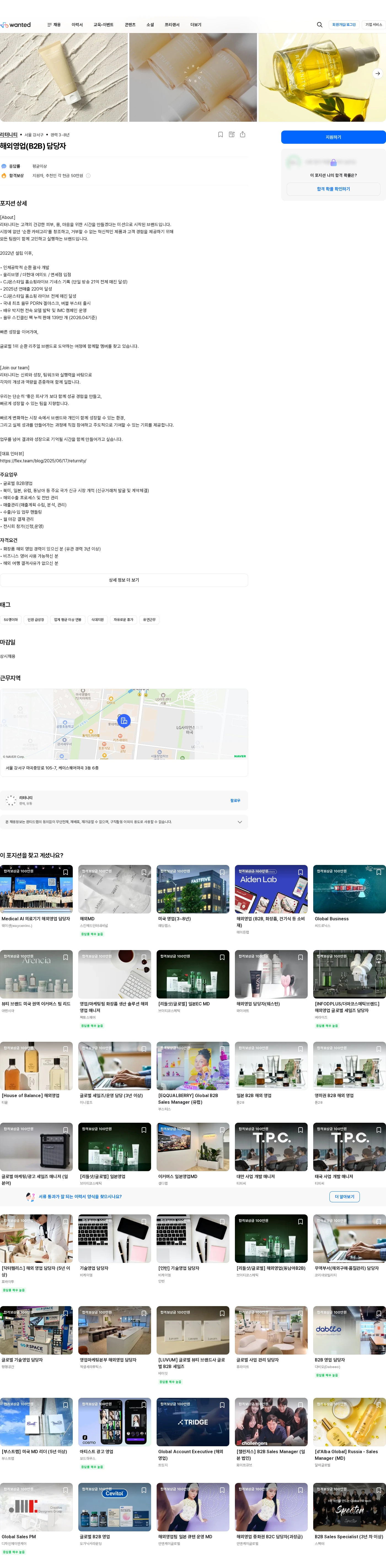Open 교육•이벤트 menu

(x=103, y=25)
